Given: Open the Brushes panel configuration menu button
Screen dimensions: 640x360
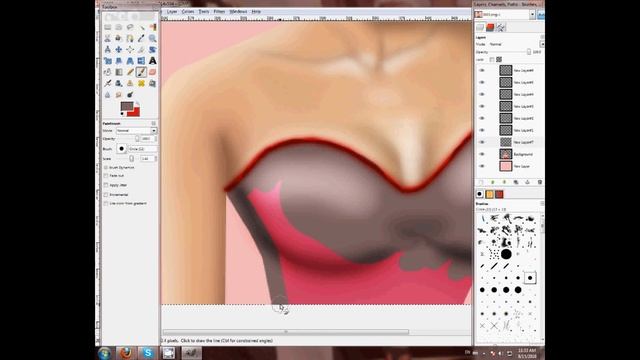Looking at the screenshot, I should point(542,203).
